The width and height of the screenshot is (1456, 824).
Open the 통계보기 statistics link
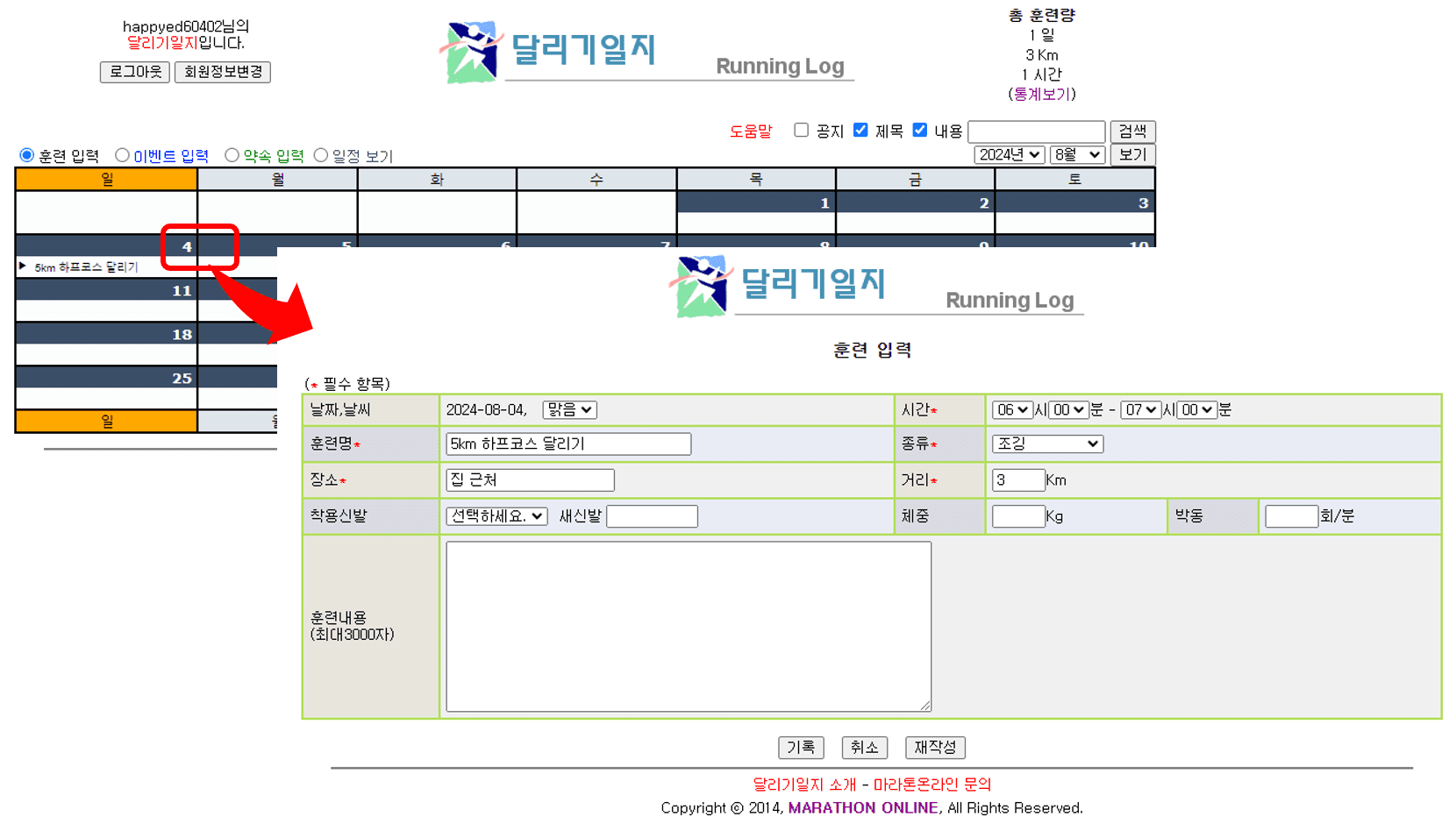[1044, 95]
